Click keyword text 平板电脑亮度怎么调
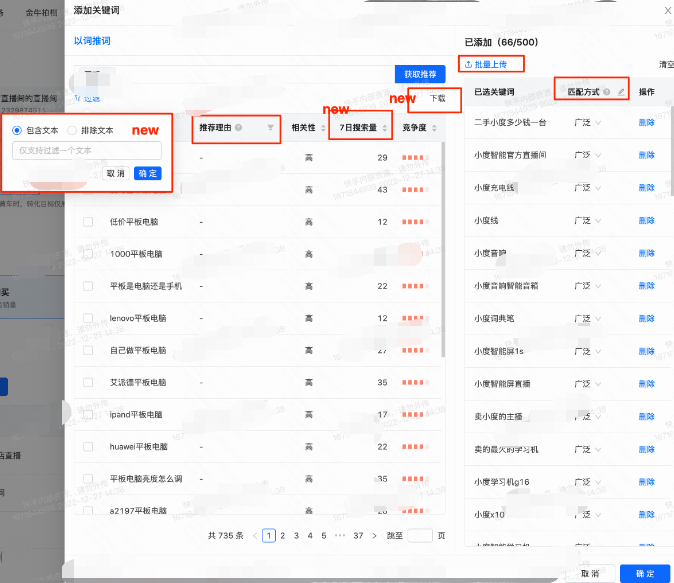674x583 pixels. pos(146,479)
